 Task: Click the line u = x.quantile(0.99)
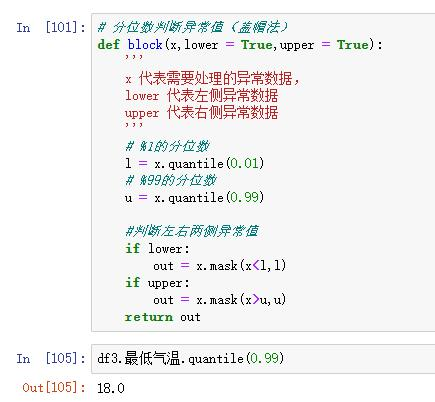click(195, 197)
